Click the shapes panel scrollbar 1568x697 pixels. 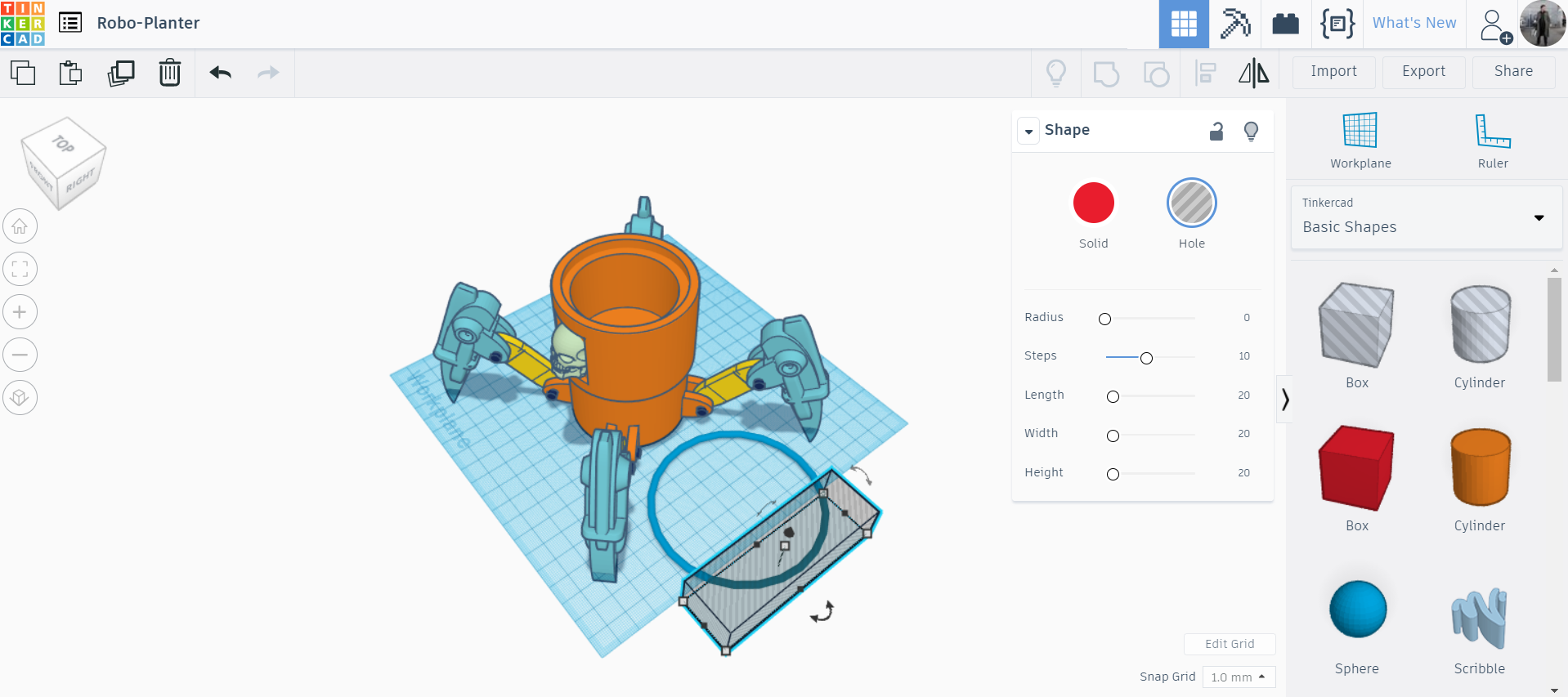point(1554,328)
